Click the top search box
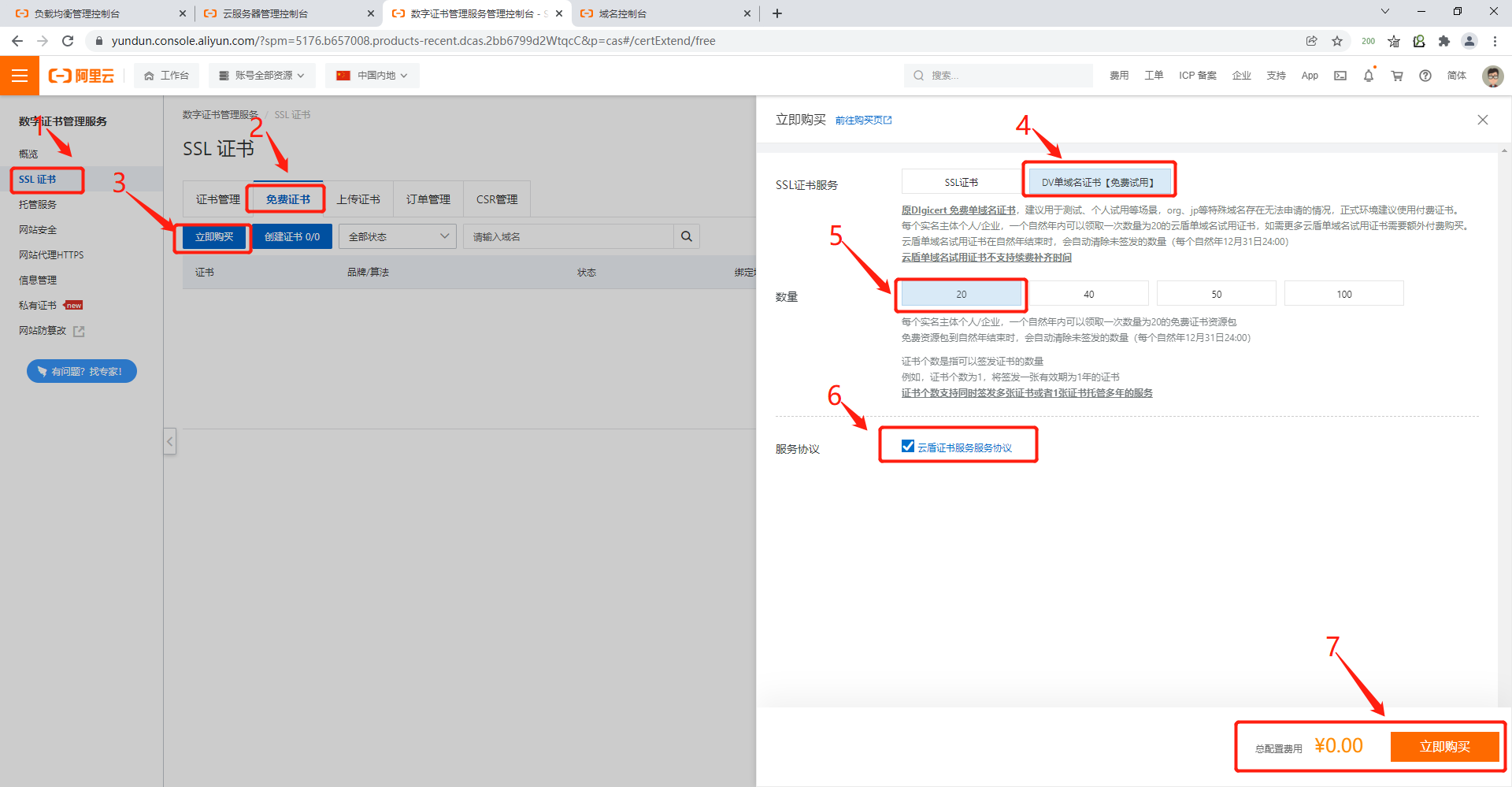The width and height of the screenshot is (1512, 787). (x=998, y=76)
